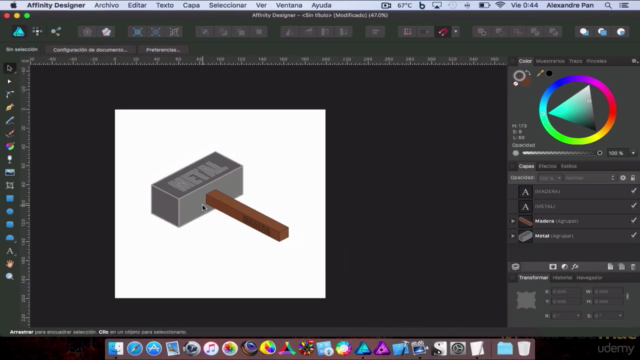Select the Corner tool
Image resolution: width=640 pixels, height=360 pixels.
(9, 94)
